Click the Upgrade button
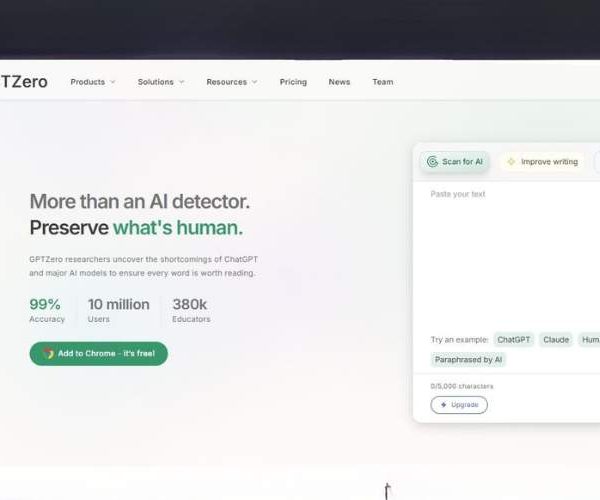 [459, 405]
